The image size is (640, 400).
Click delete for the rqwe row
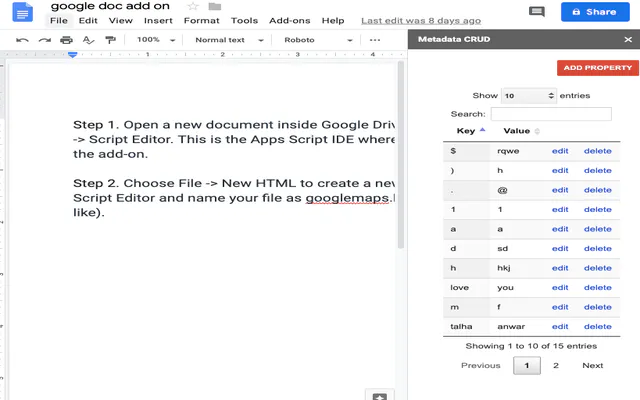pos(598,151)
